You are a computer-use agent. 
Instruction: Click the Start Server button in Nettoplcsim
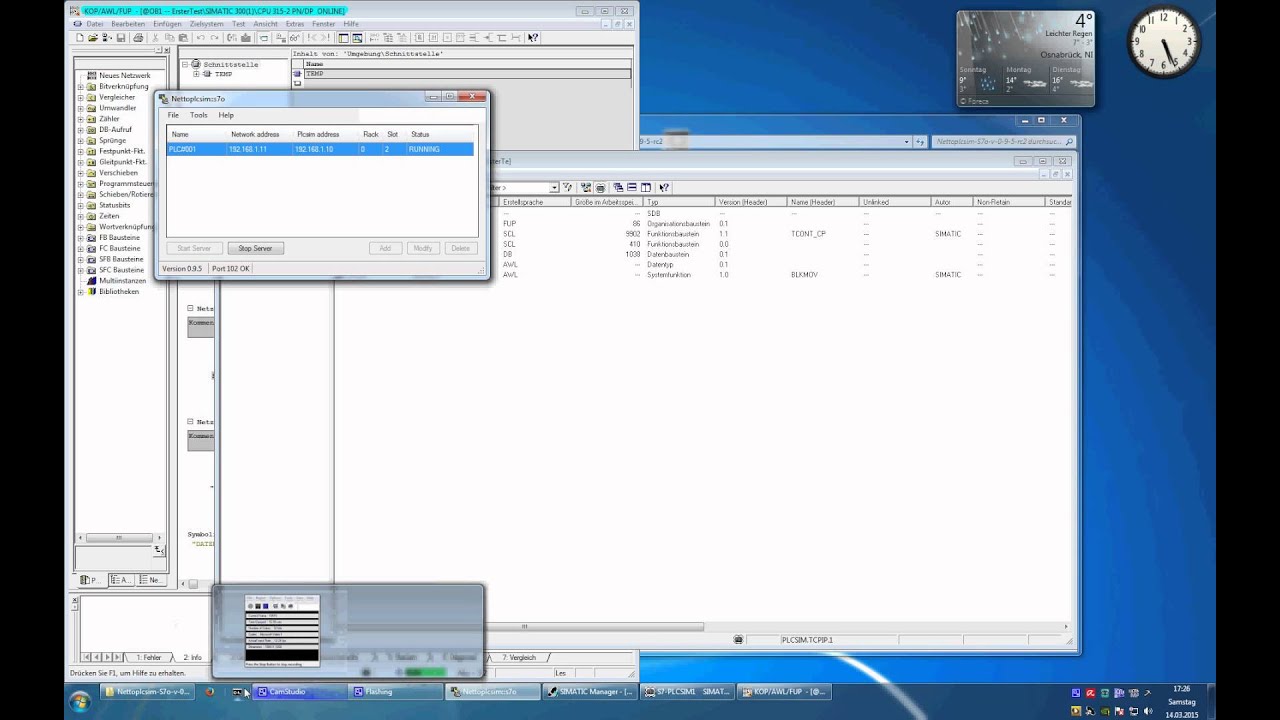click(194, 248)
